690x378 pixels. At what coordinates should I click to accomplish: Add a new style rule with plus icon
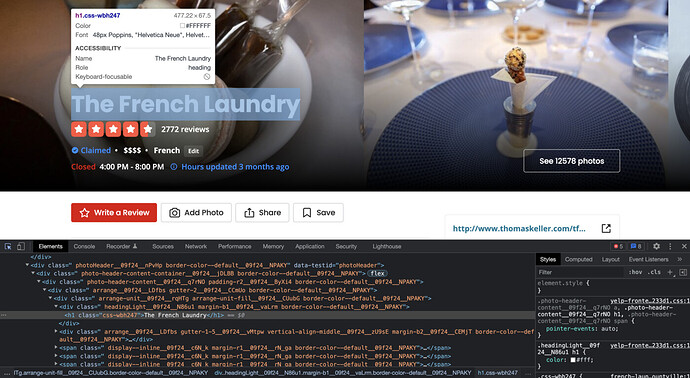[x=670, y=272]
